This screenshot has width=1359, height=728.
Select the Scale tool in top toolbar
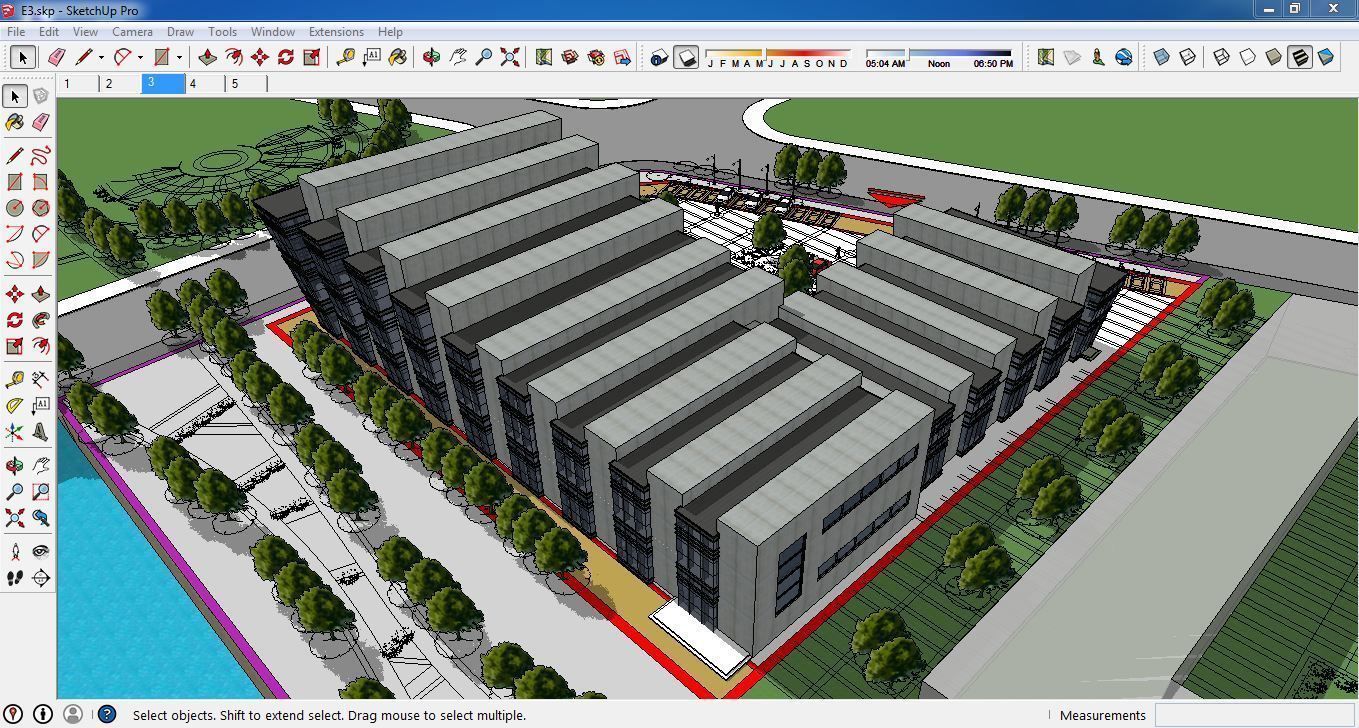[x=311, y=58]
